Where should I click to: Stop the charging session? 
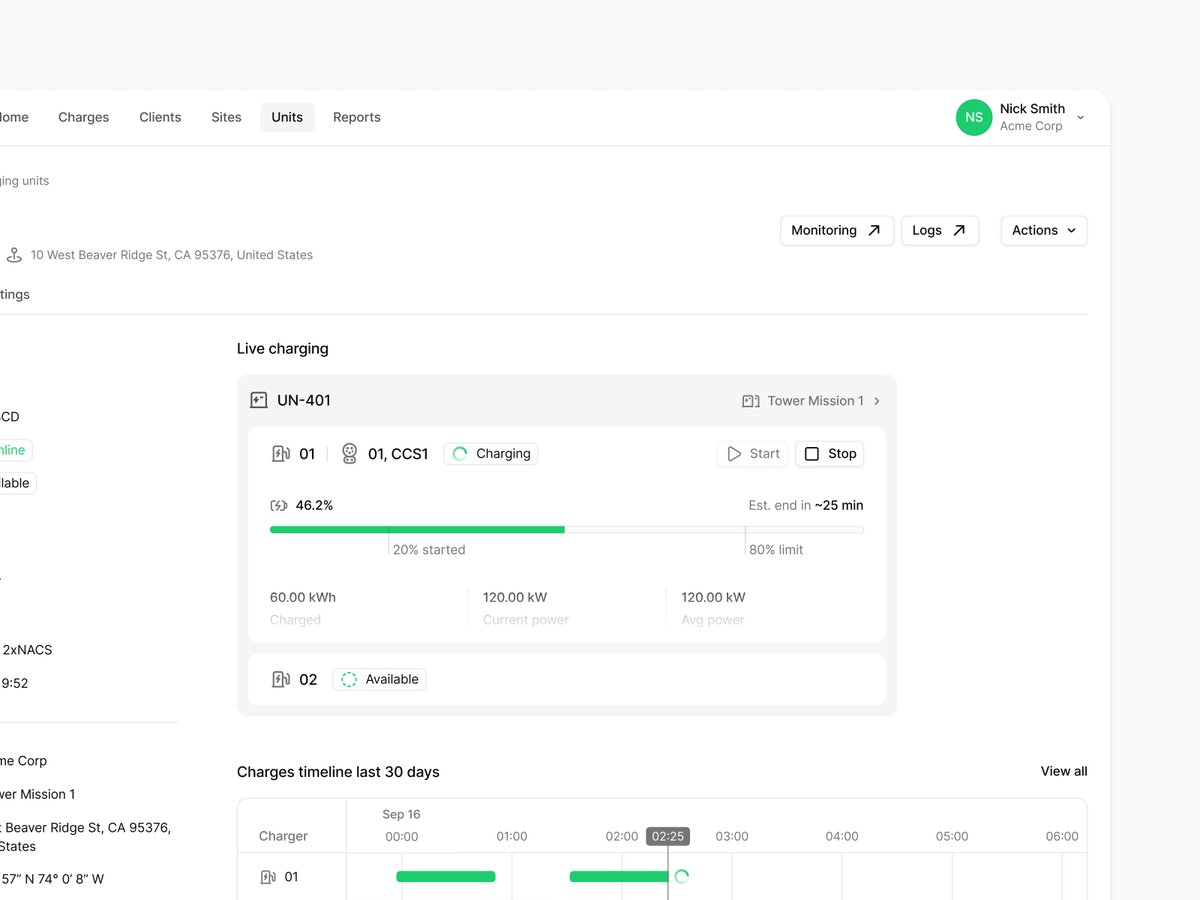(x=830, y=454)
